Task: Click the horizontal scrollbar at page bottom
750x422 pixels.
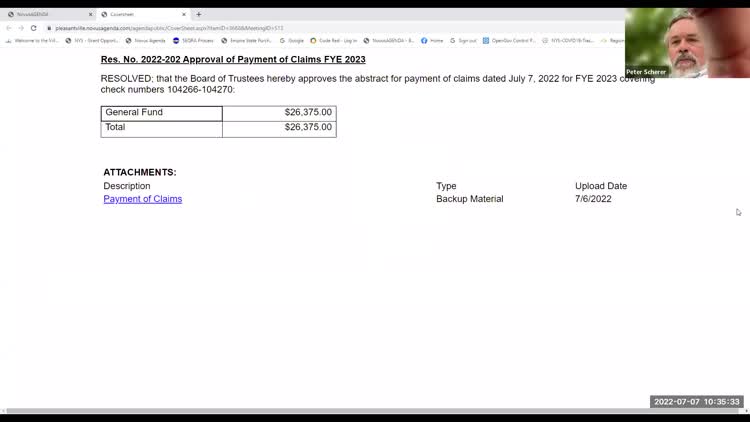Action: (375, 411)
